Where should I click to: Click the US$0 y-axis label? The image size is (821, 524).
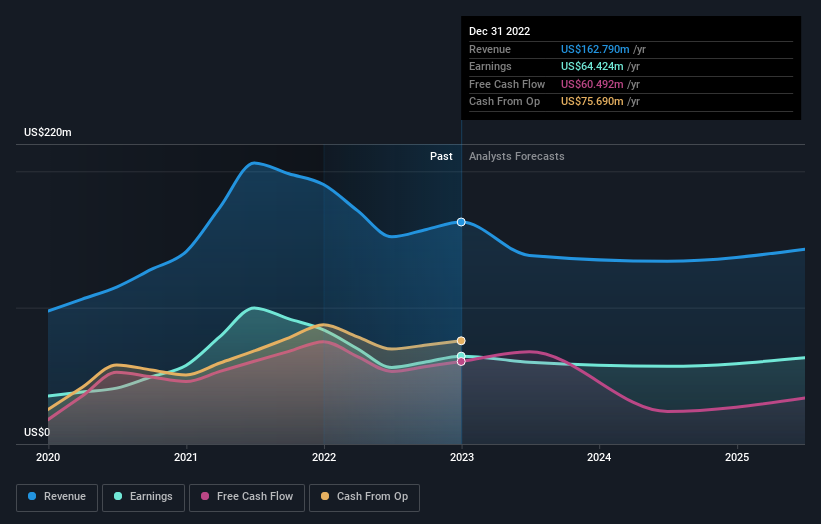click(37, 432)
